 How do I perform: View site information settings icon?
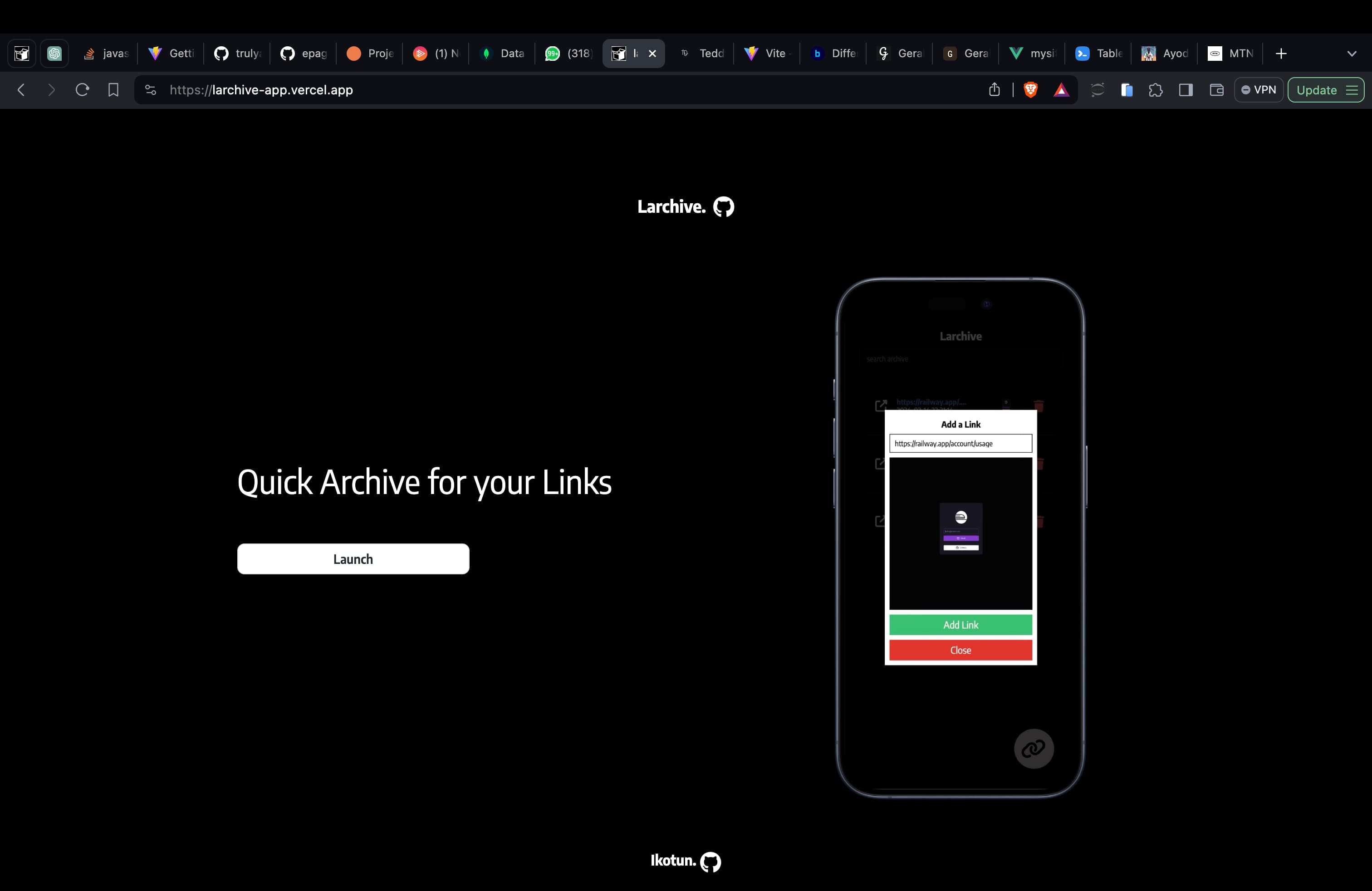[151, 90]
